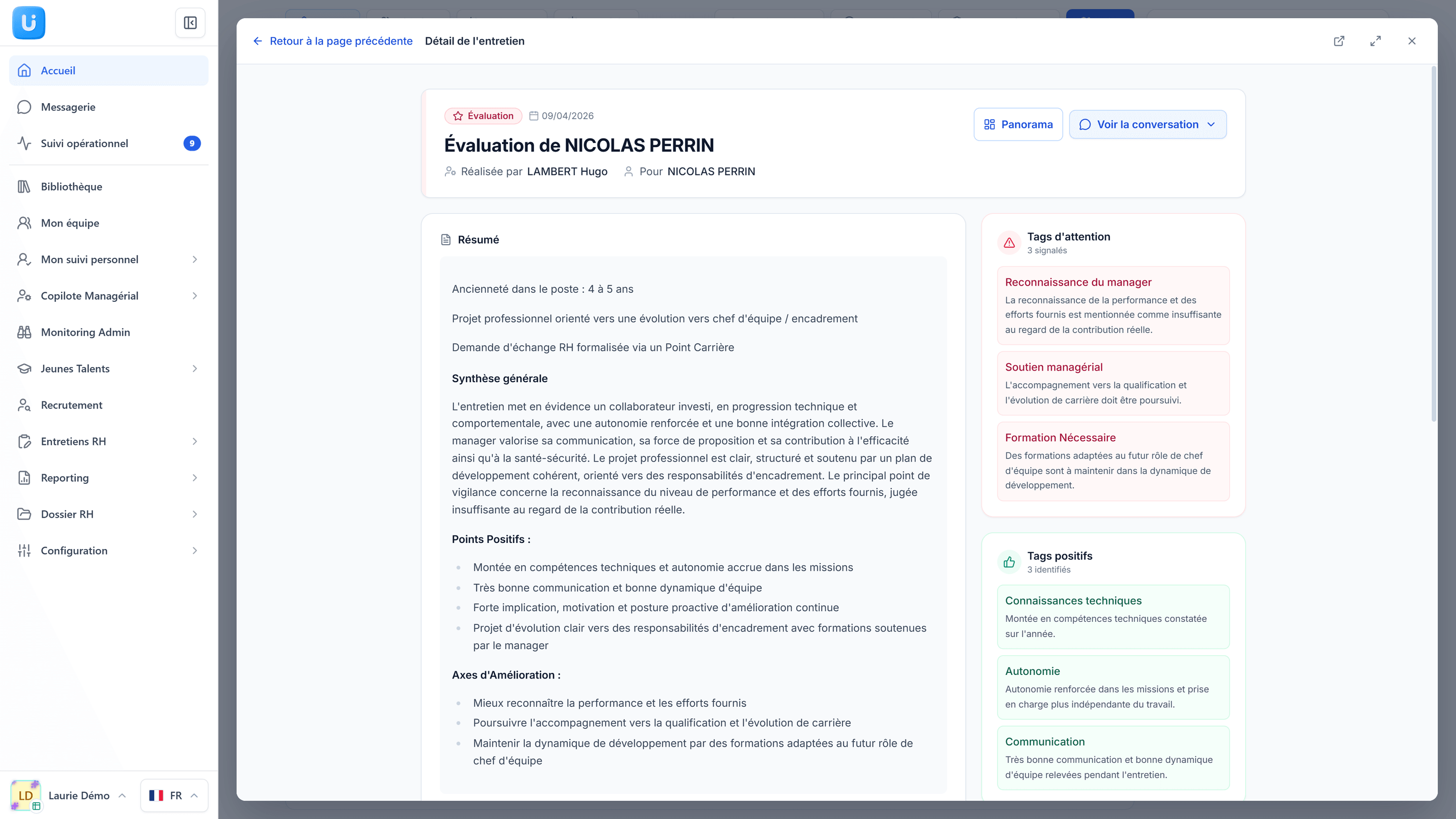Click the Tags positifs thumbs-up icon
The height and width of the screenshot is (819, 1456).
(x=1009, y=562)
